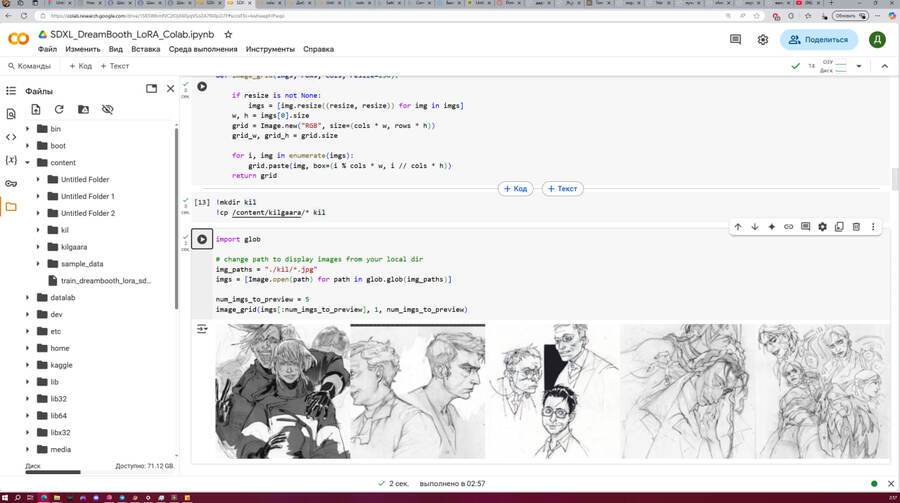This screenshot has height=503, width=900.
Task: Select the Files folder sidebar icon
Action: [x=11, y=207]
